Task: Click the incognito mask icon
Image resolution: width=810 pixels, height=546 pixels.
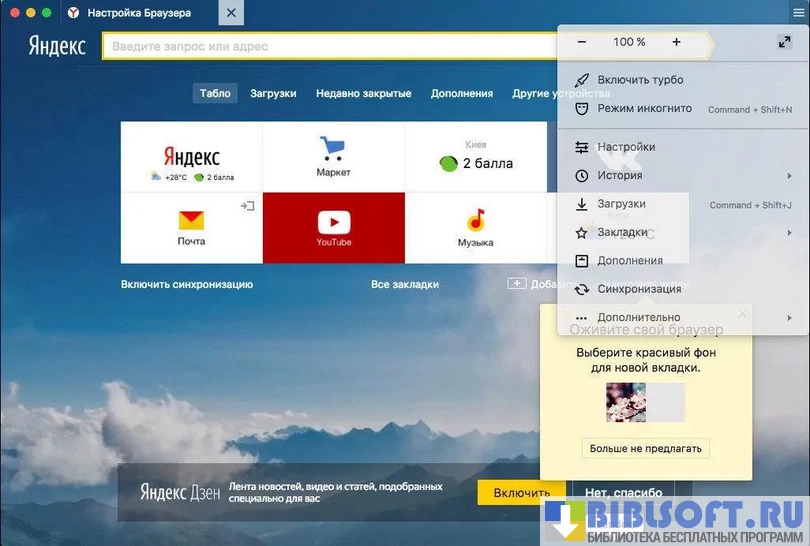Action: (582, 108)
